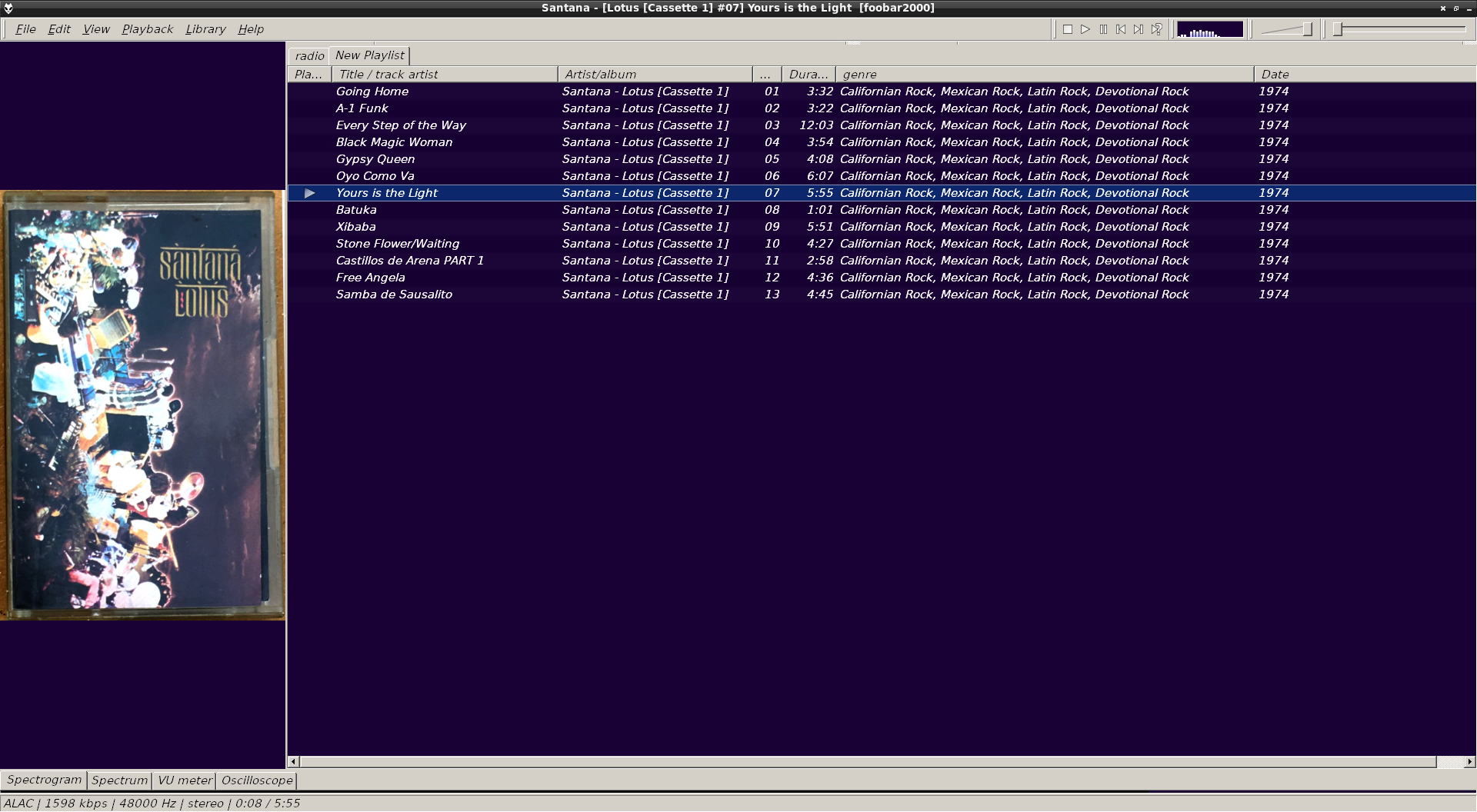The width and height of the screenshot is (1477, 812).
Task: Pause playback with the pause icon
Action: [1103, 29]
